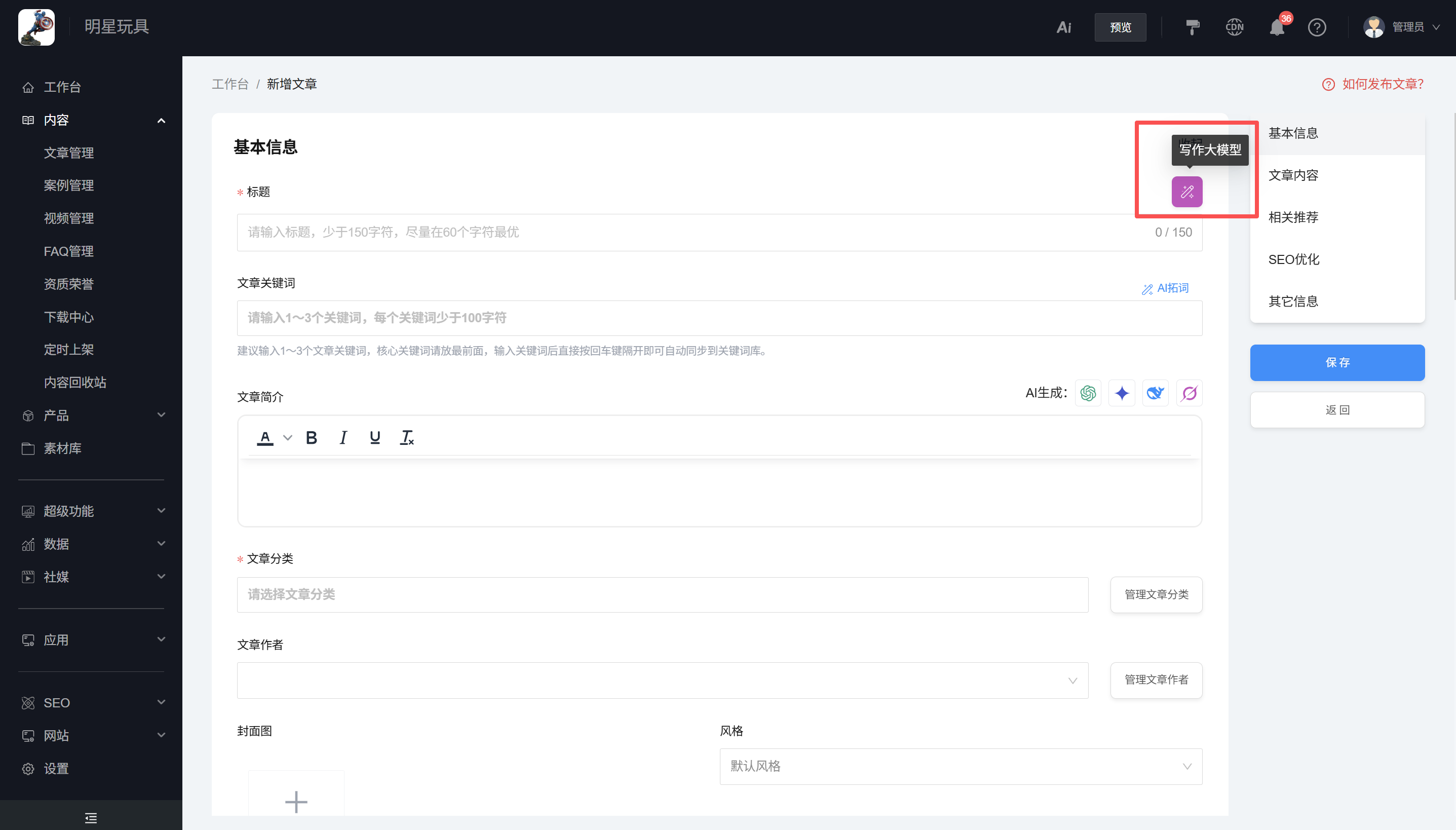Click the CDN globe icon in header
The width and height of the screenshot is (1456, 830).
click(x=1234, y=27)
